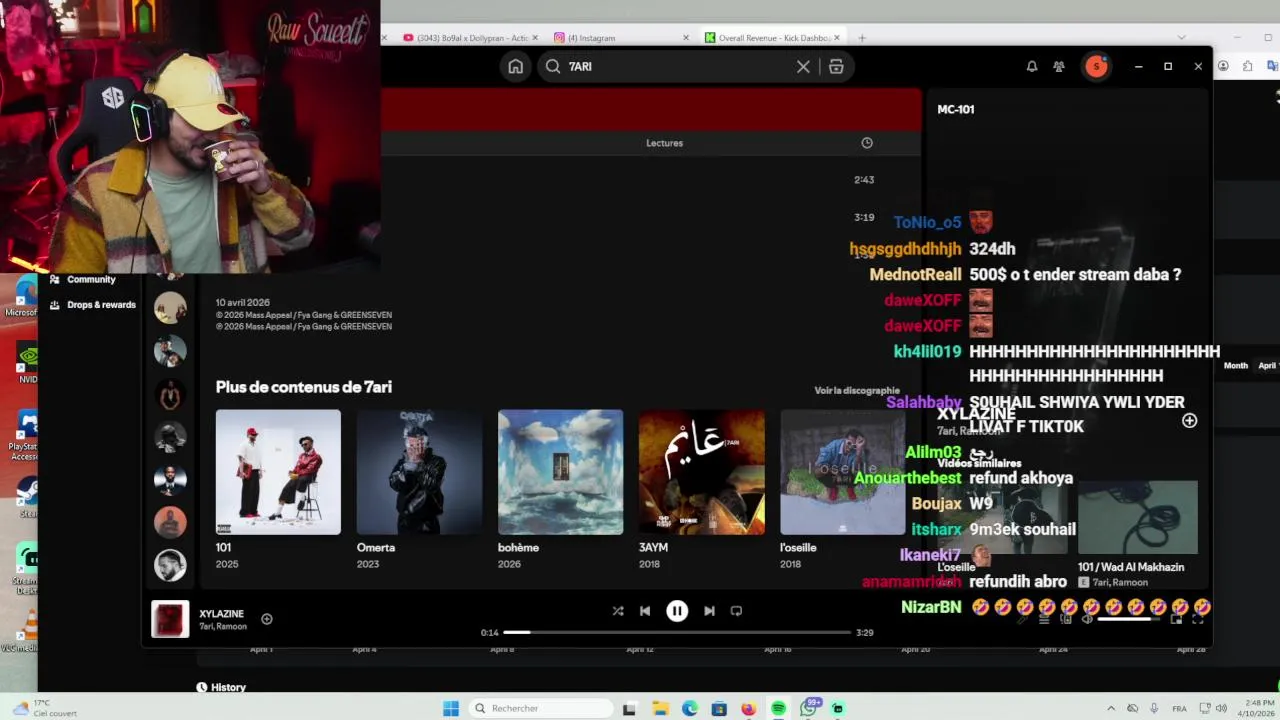Open Steam desktop shortcut
Viewport: 1280px width, 720px height.
click(x=27, y=497)
